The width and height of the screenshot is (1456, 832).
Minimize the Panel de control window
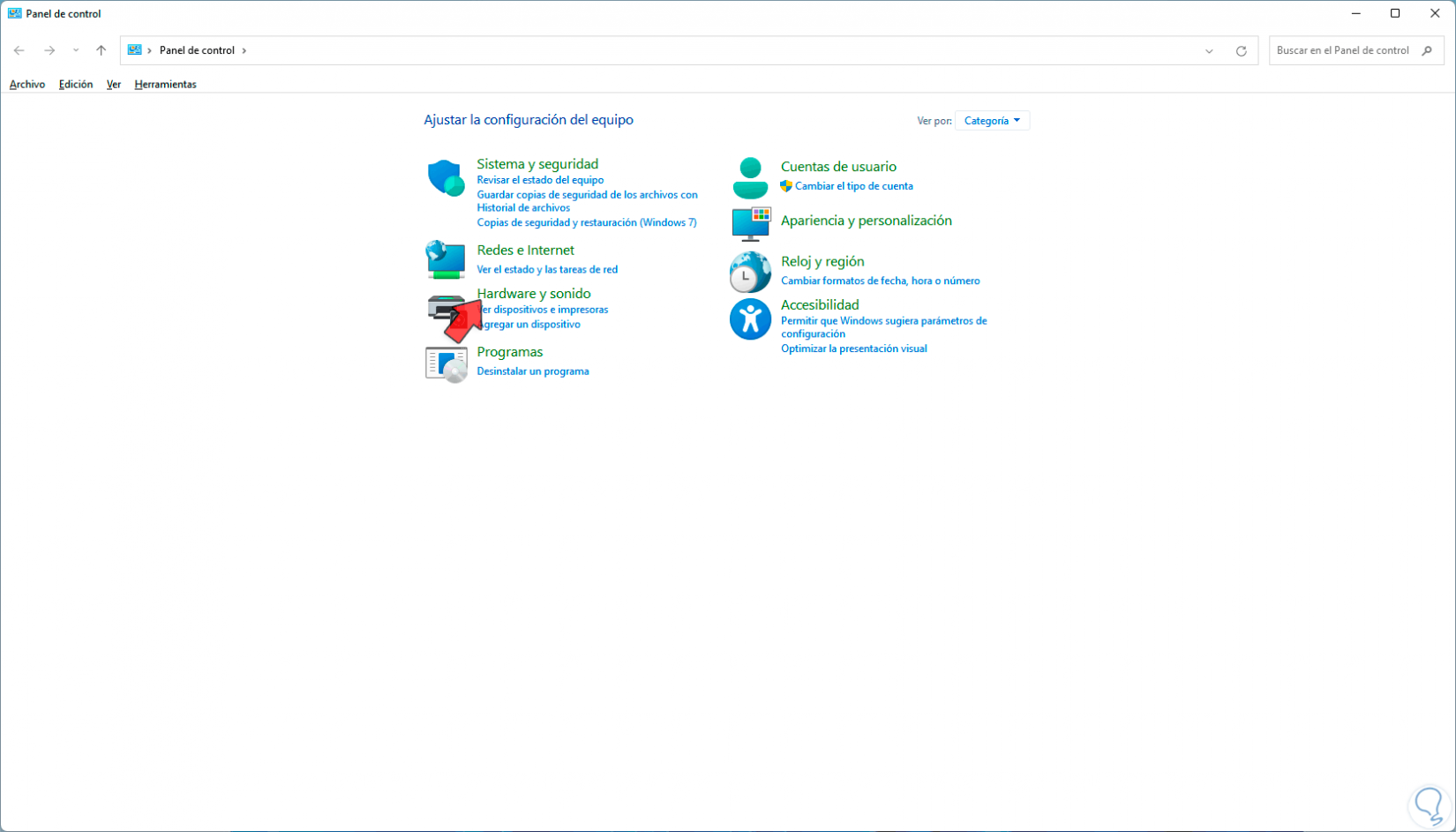click(x=1355, y=13)
